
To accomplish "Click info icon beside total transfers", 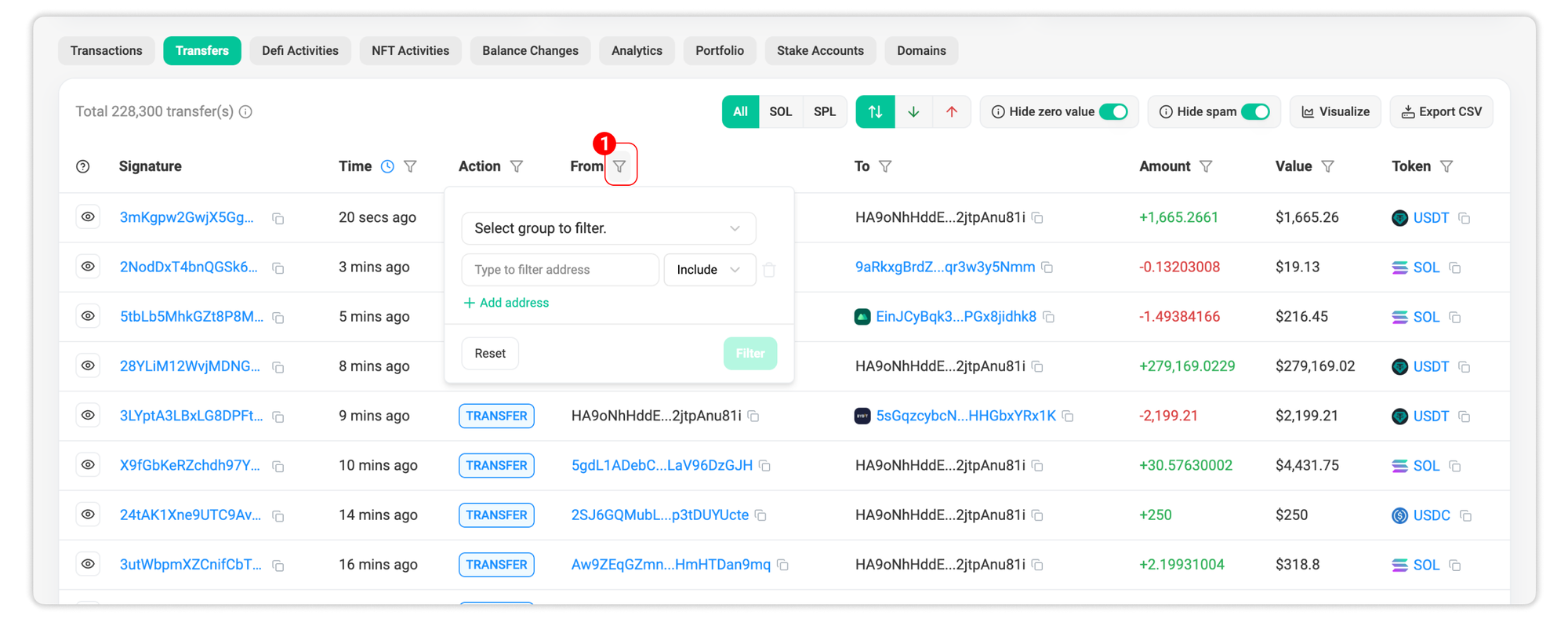I will pos(245,111).
